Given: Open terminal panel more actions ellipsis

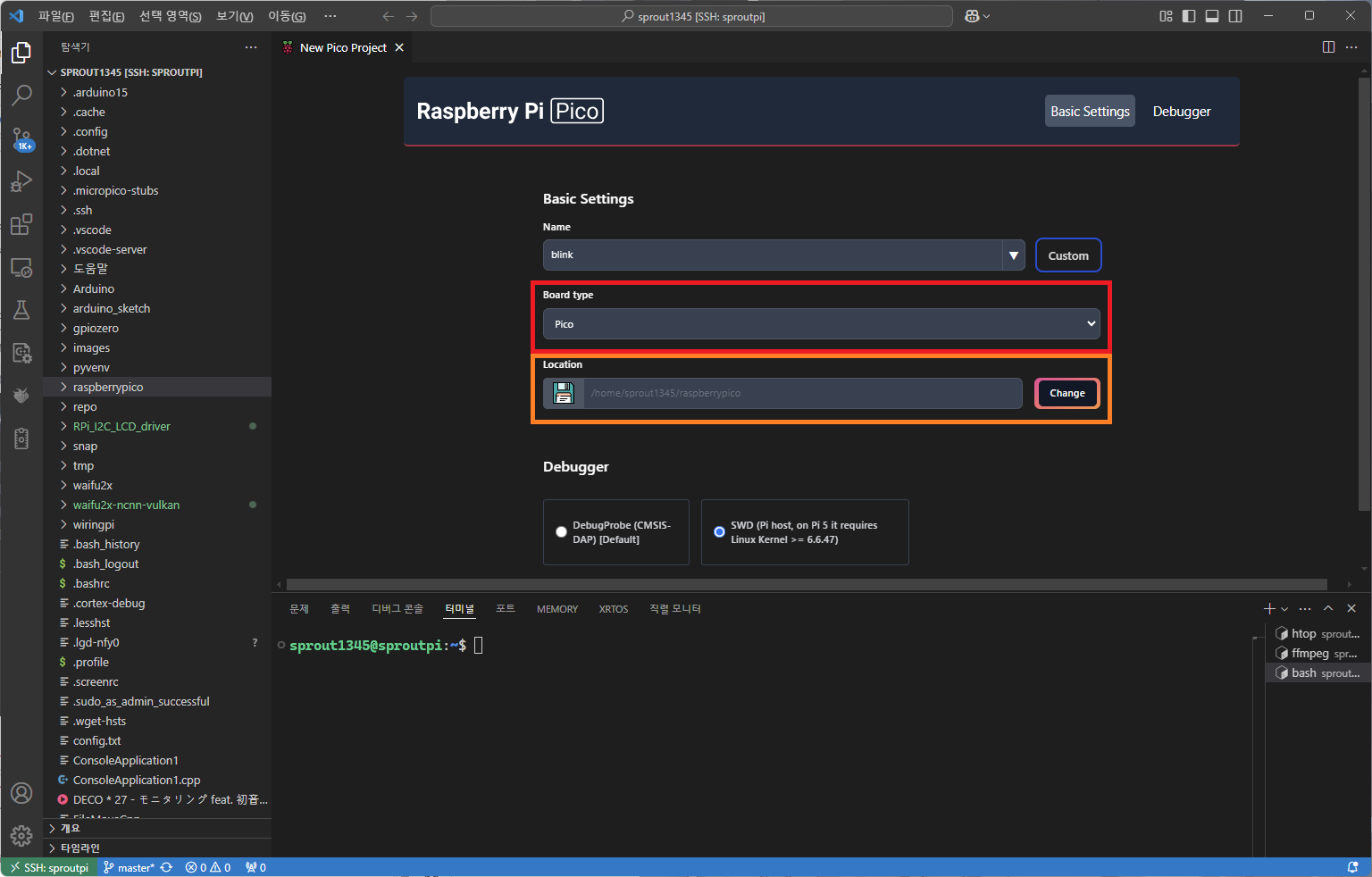Looking at the screenshot, I should click(1305, 608).
